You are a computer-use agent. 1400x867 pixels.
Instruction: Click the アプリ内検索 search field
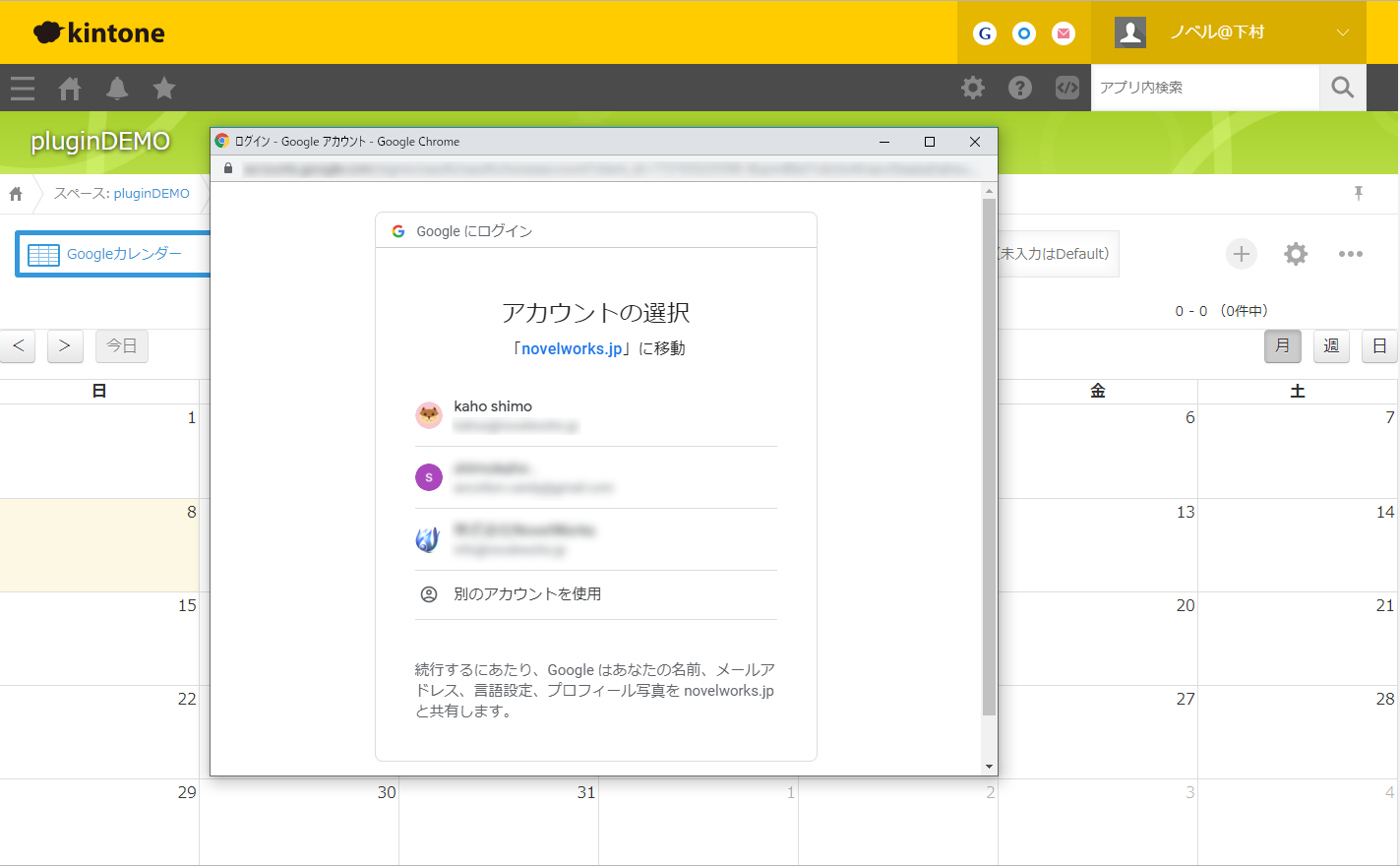tap(1205, 88)
